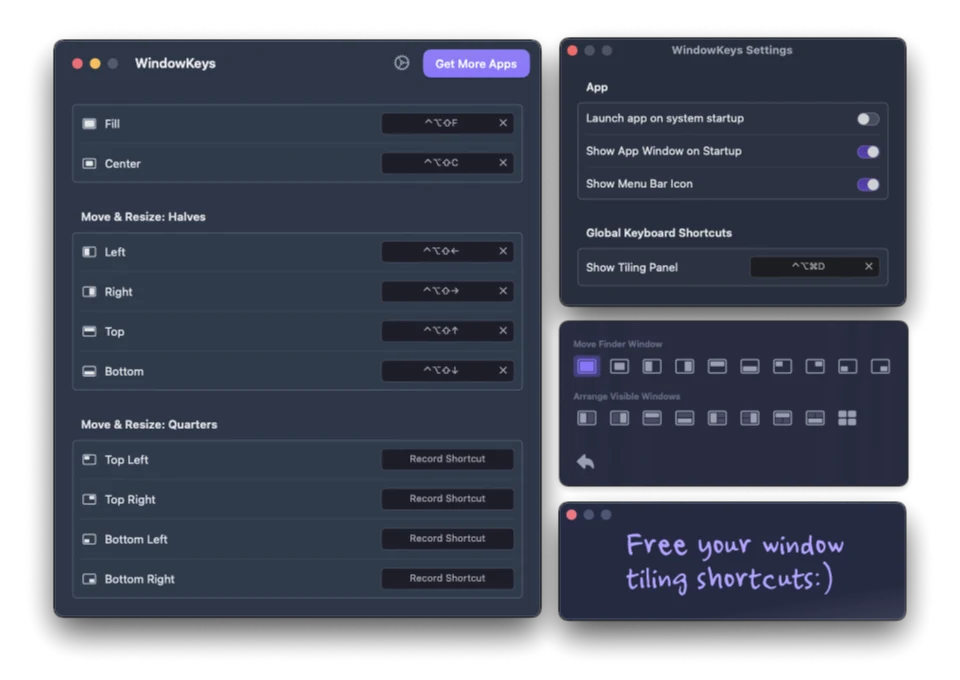Viewport: 960px width, 680px height.
Task: Click round icon left of Get More Apps
Action: click(x=402, y=63)
